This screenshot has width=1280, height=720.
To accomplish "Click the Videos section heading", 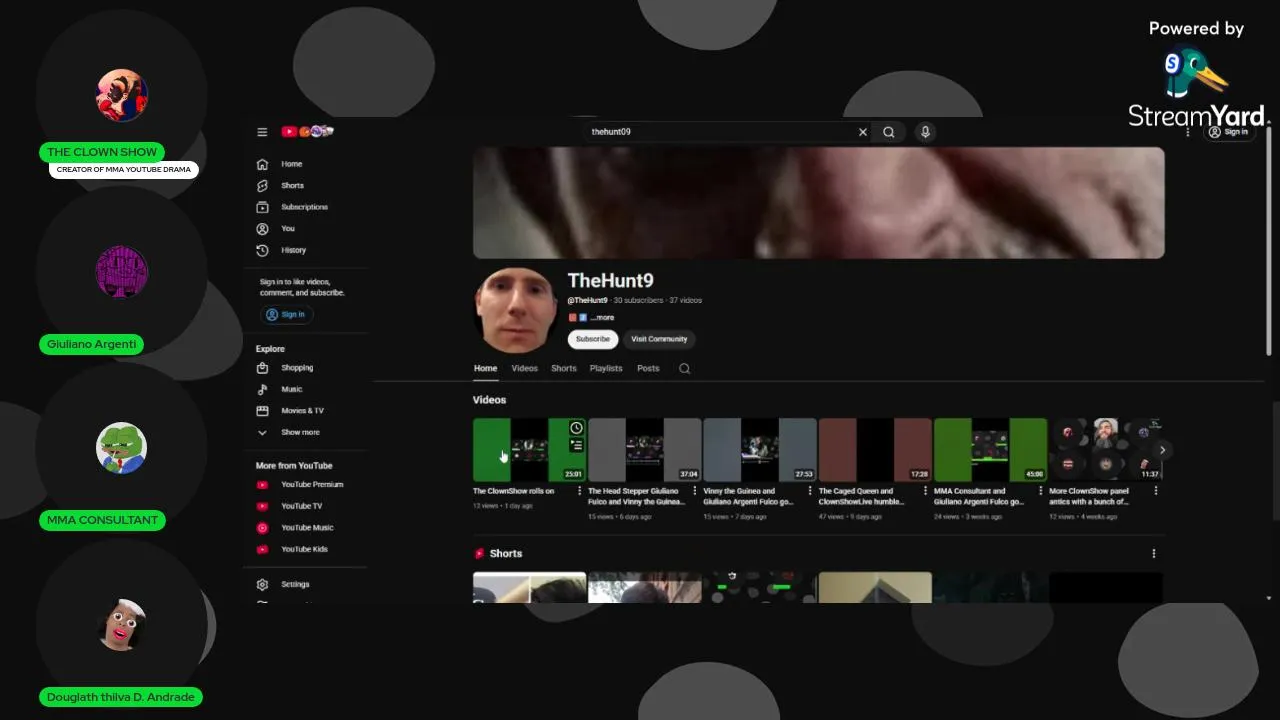I will point(489,400).
